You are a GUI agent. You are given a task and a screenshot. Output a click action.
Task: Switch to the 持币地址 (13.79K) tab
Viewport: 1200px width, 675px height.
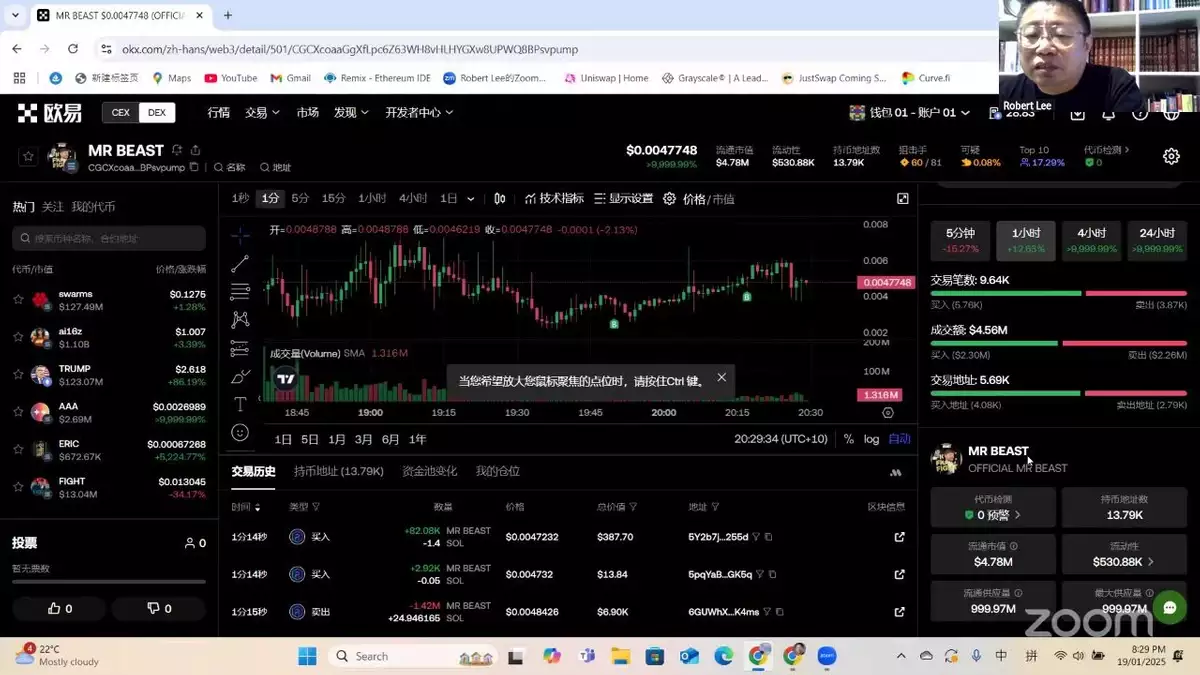point(339,471)
